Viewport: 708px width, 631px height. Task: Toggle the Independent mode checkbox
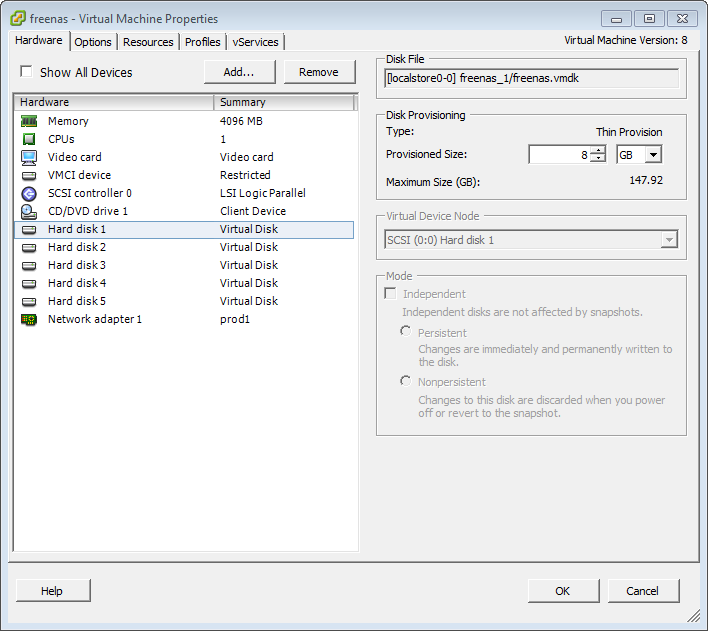click(x=391, y=294)
